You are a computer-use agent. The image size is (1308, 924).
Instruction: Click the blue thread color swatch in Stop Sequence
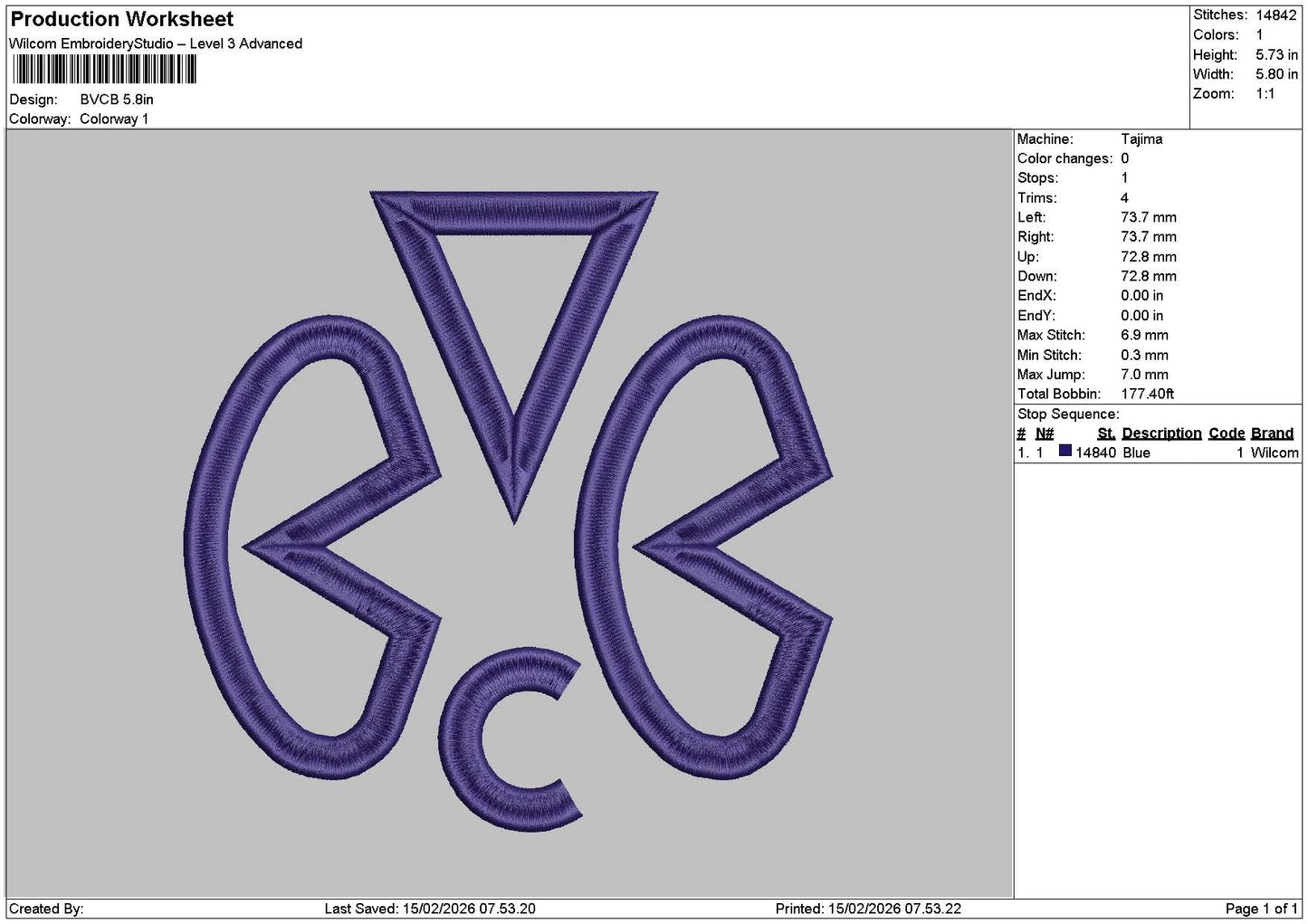[1065, 452]
